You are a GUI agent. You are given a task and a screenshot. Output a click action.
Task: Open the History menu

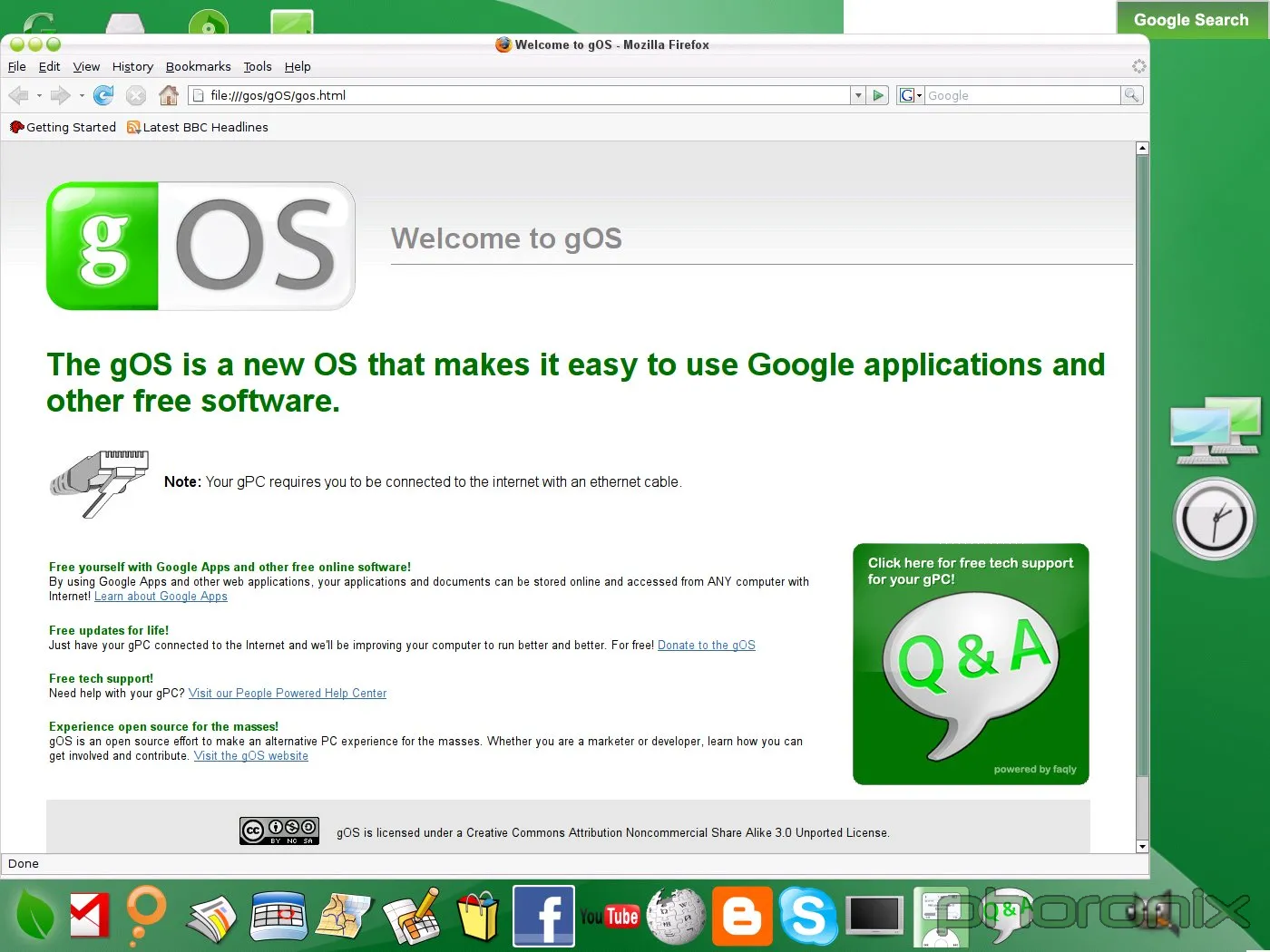(x=132, y=66)
